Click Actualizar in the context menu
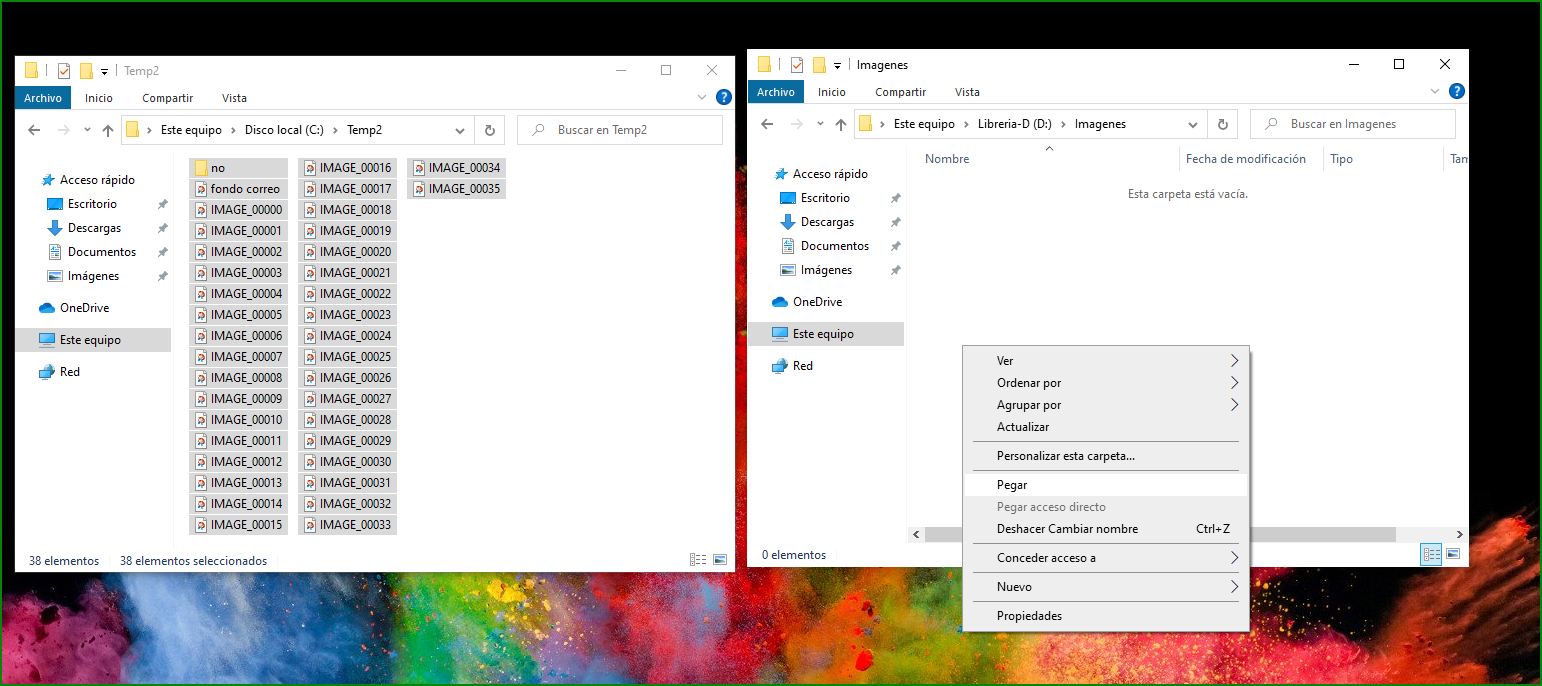 click(1105, 427)
